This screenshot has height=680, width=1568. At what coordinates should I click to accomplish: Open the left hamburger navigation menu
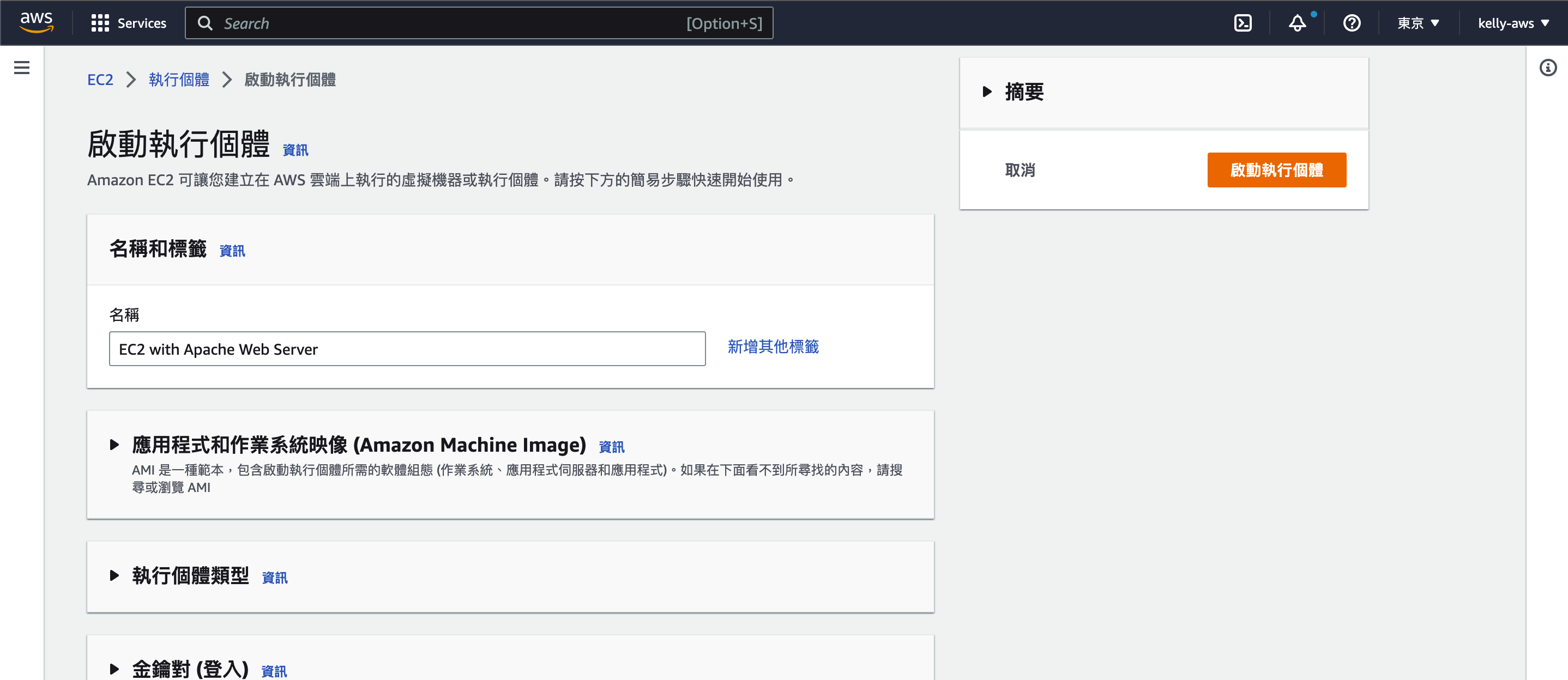(x=22, y=68)
